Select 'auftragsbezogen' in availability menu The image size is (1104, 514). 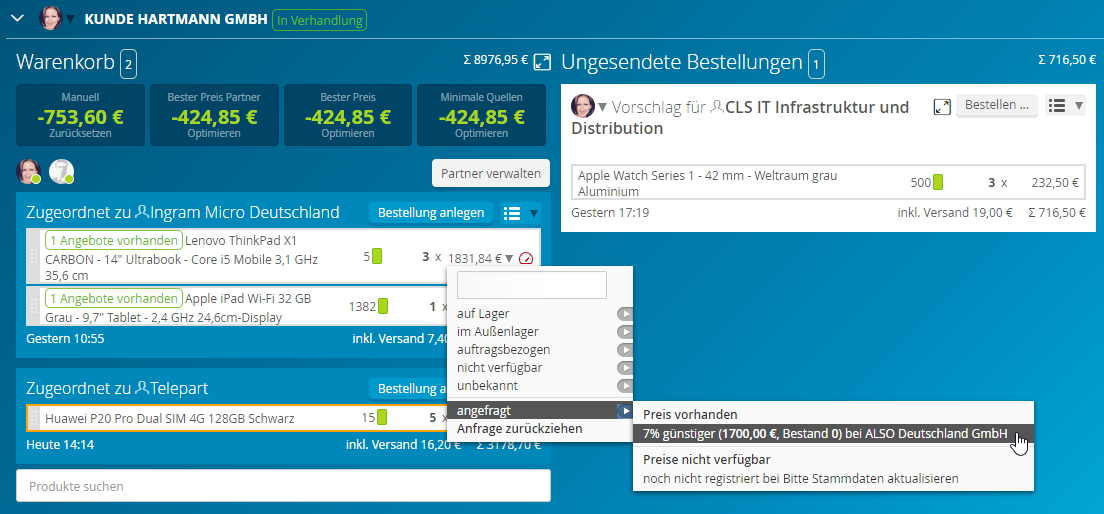point(503,350)
